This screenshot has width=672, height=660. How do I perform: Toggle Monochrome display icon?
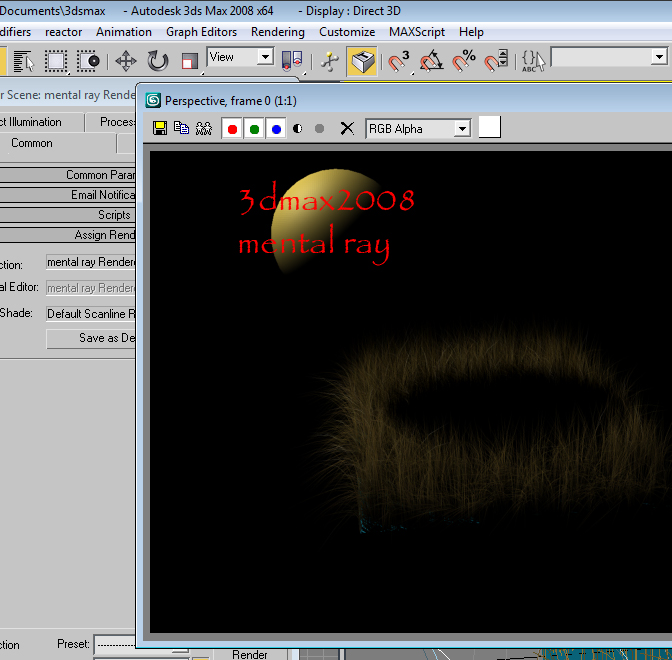pyautogui.click(x=319, y=129)
